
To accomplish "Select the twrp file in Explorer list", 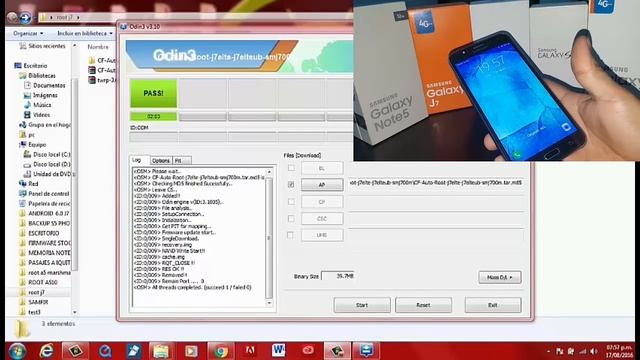I will pos(102,80).
